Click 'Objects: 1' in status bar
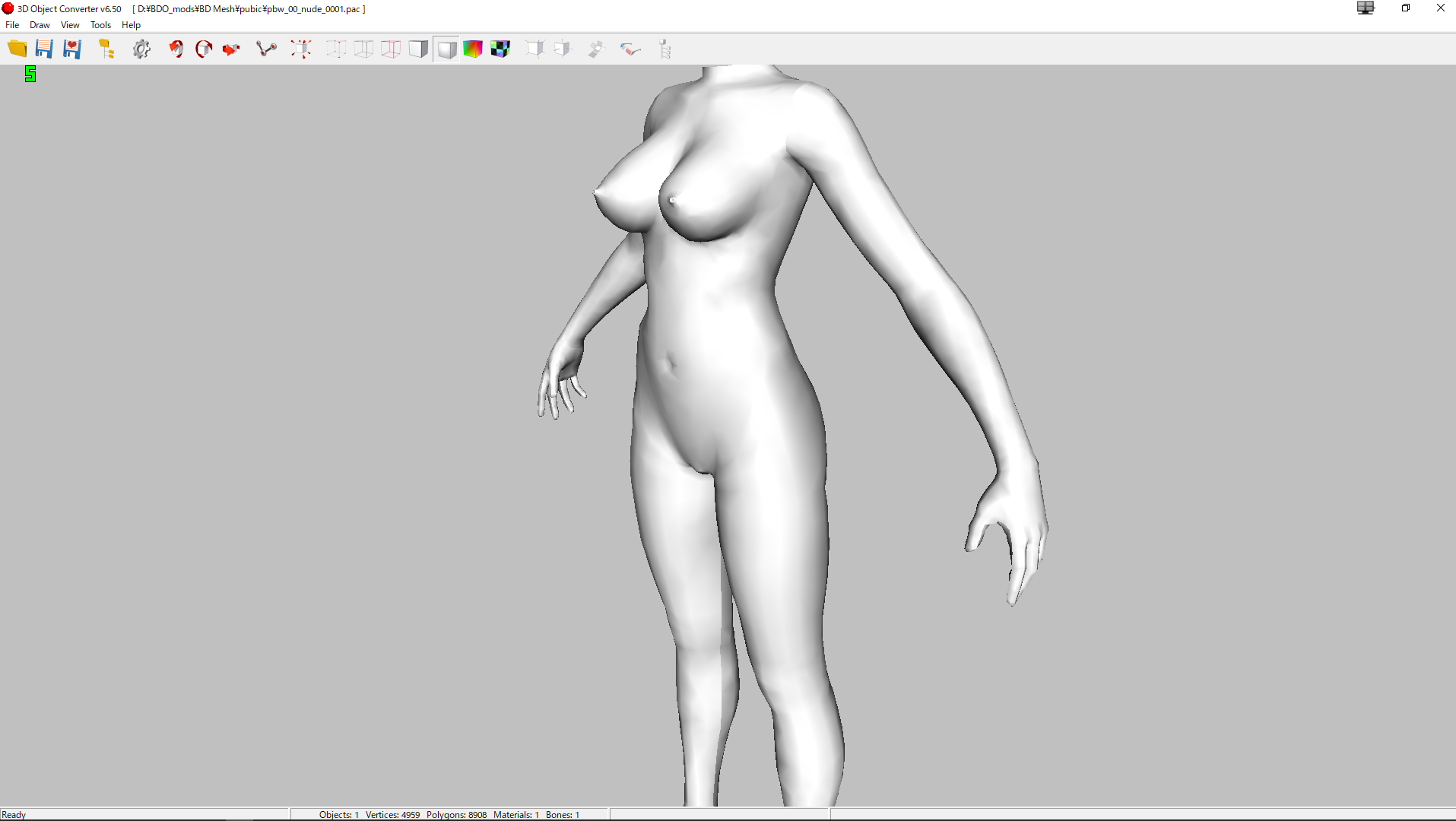The height and width of the screenshot is (821, 1456). (339, 815)
